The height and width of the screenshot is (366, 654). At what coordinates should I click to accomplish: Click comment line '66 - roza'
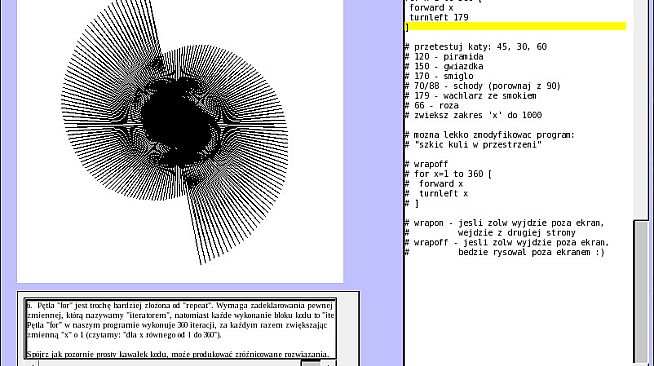click(x=432, y=105)
